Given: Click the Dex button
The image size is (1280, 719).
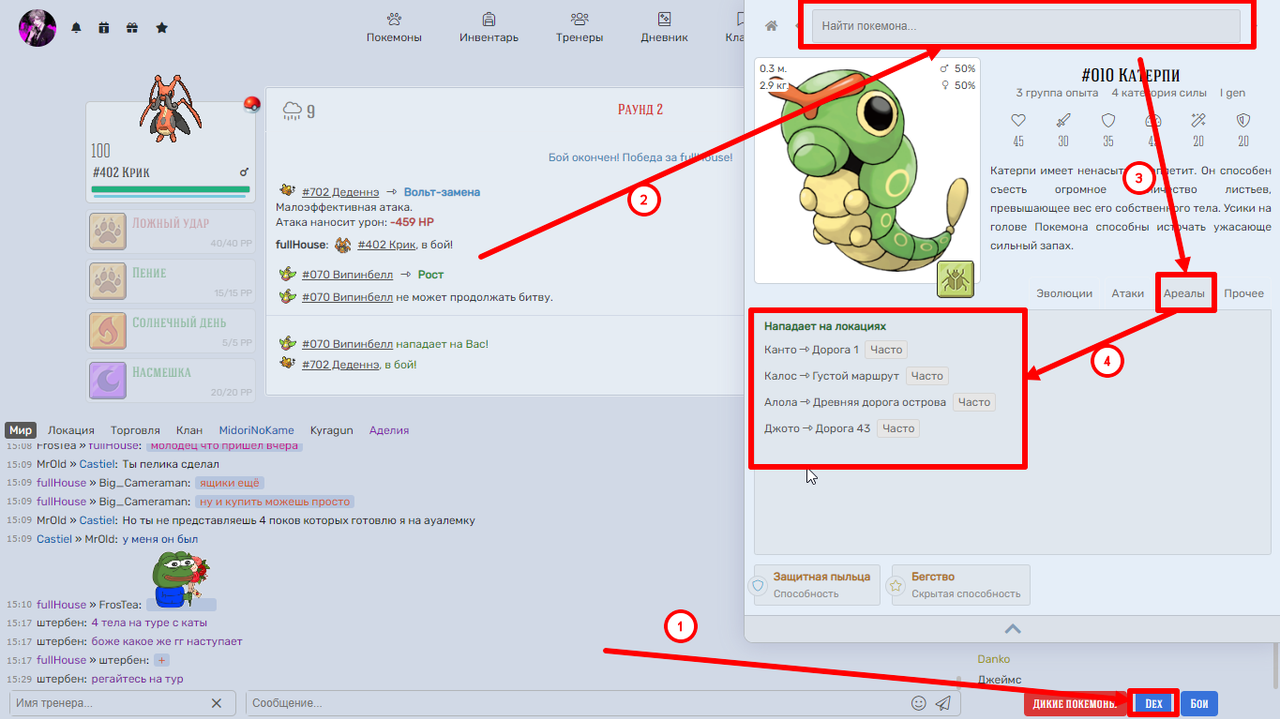Looking at the screenshot, I should 1153,704.
